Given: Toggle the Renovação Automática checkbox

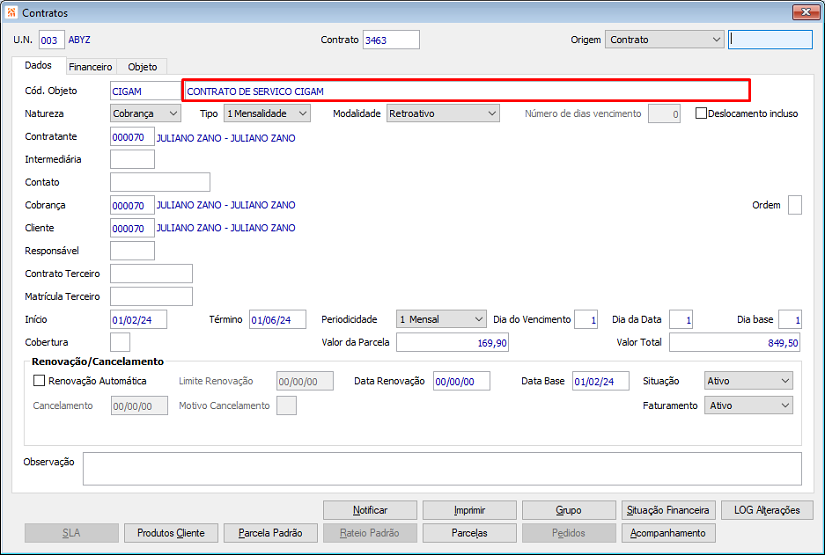Looking at the screenshot, I should tap(40, 381).
